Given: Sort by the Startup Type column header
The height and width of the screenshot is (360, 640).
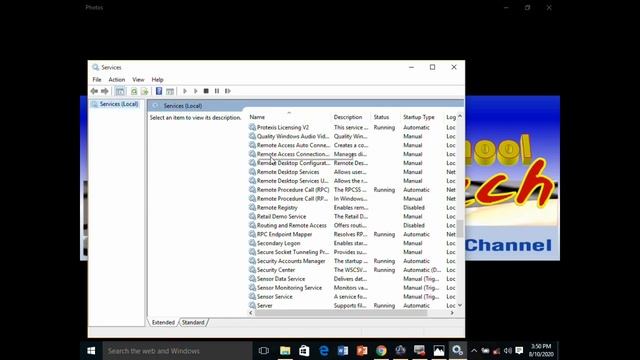Looking at the screenshot, I should [x=419, y=117].
